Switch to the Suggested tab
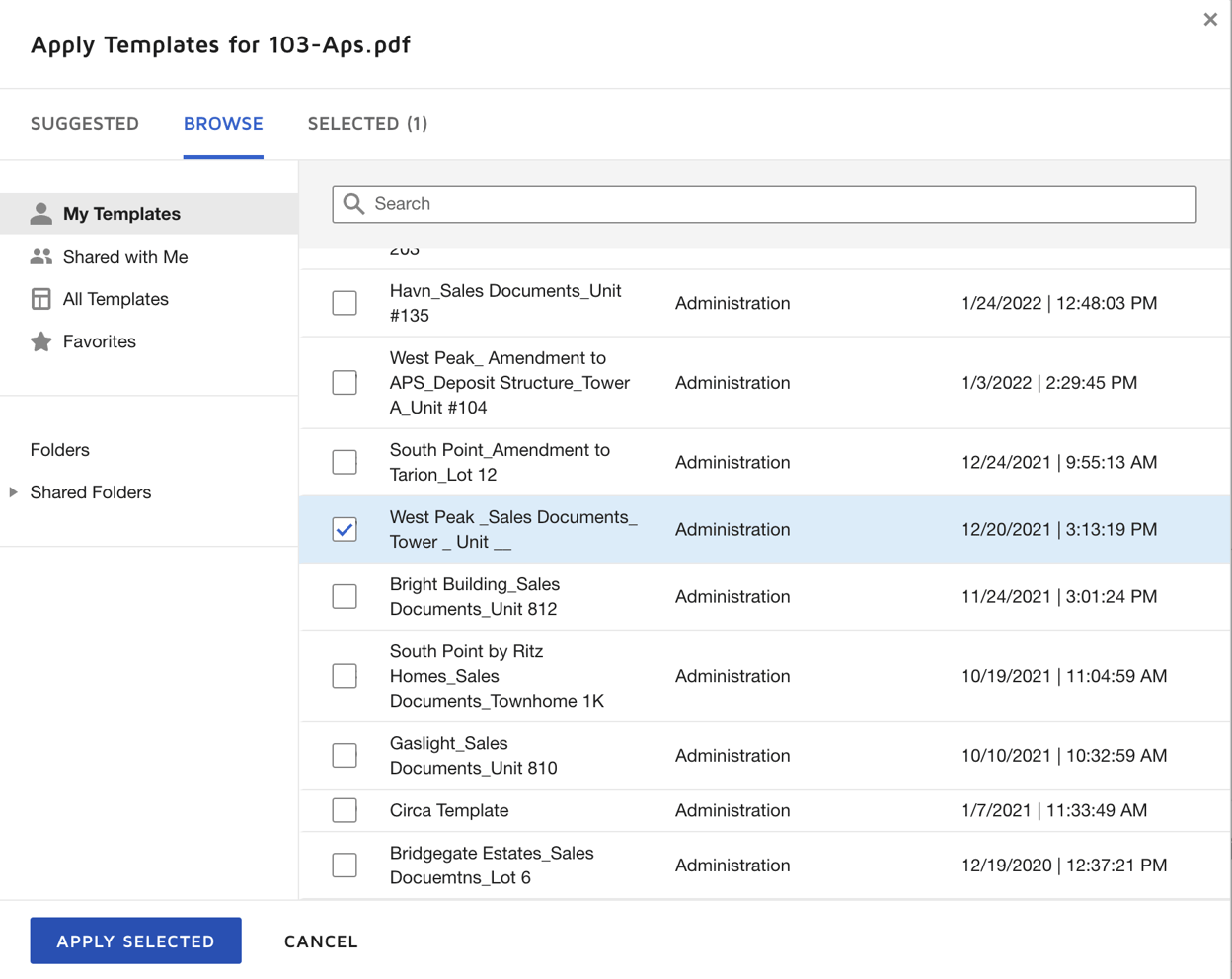 pos(84,123)
